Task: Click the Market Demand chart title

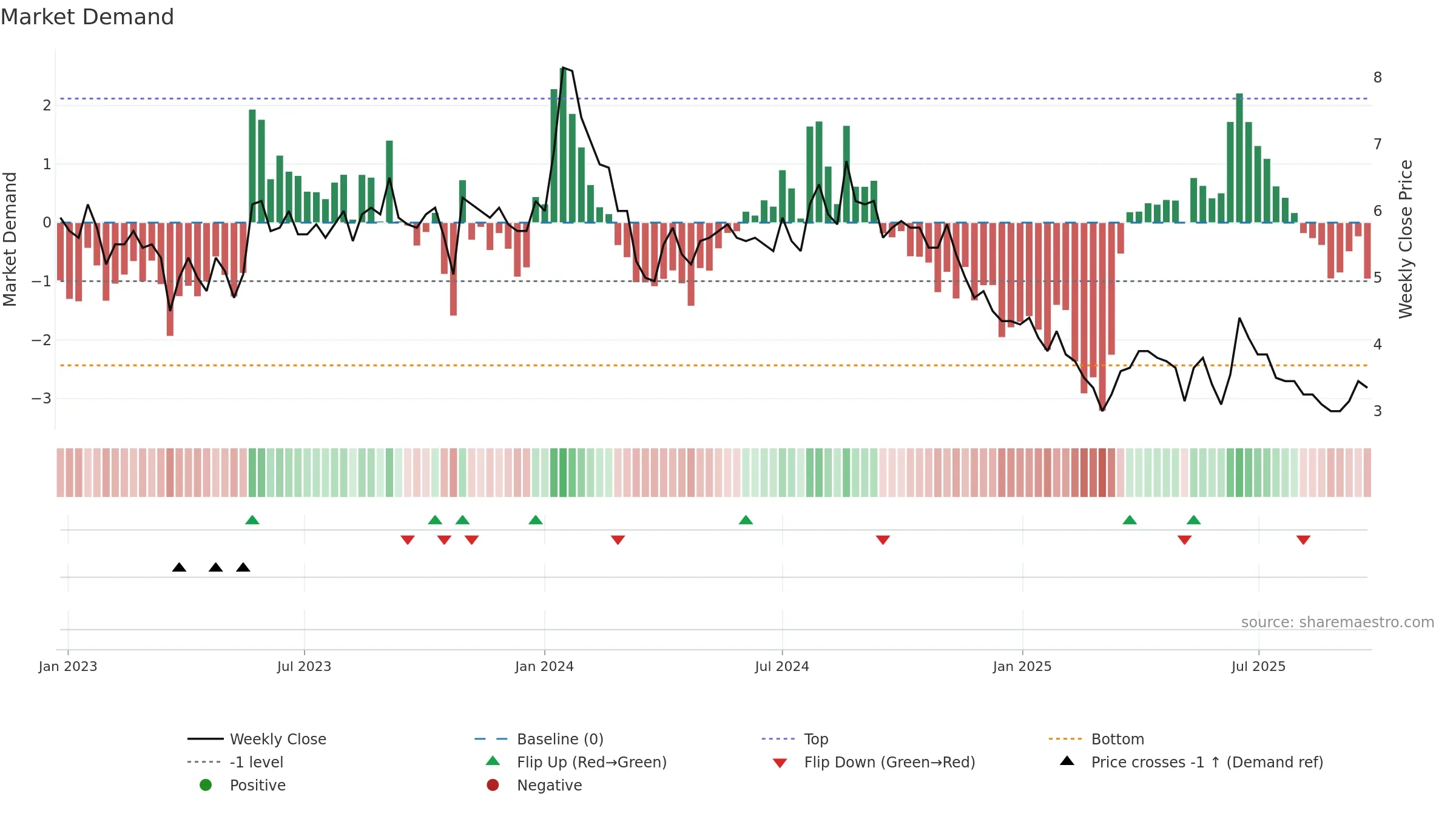Action: [87, 17]
